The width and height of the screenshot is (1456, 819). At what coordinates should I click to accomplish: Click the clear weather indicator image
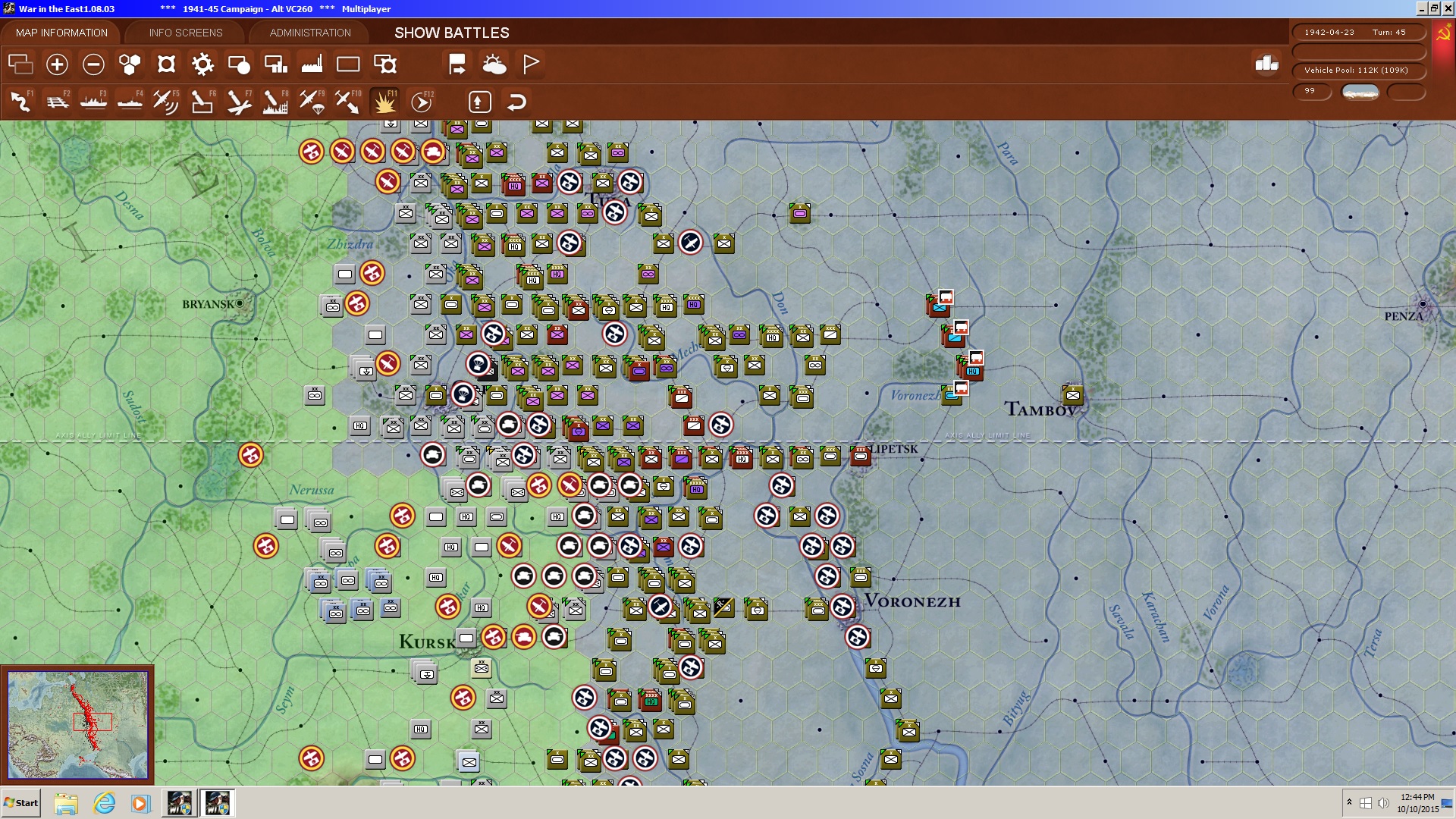(x=1360, y=92)
